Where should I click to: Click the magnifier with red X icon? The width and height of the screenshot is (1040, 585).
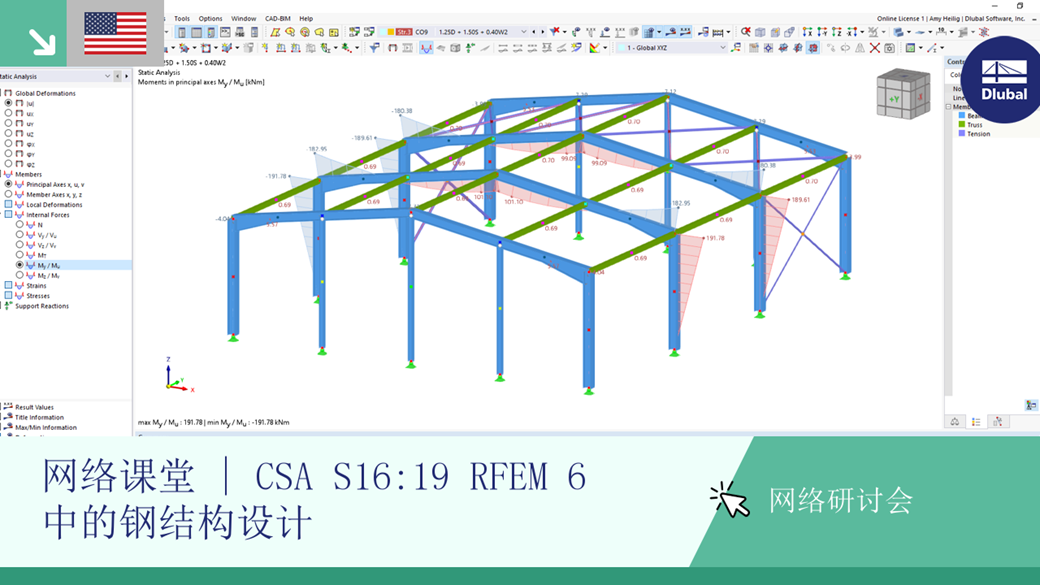click(746, 32)
